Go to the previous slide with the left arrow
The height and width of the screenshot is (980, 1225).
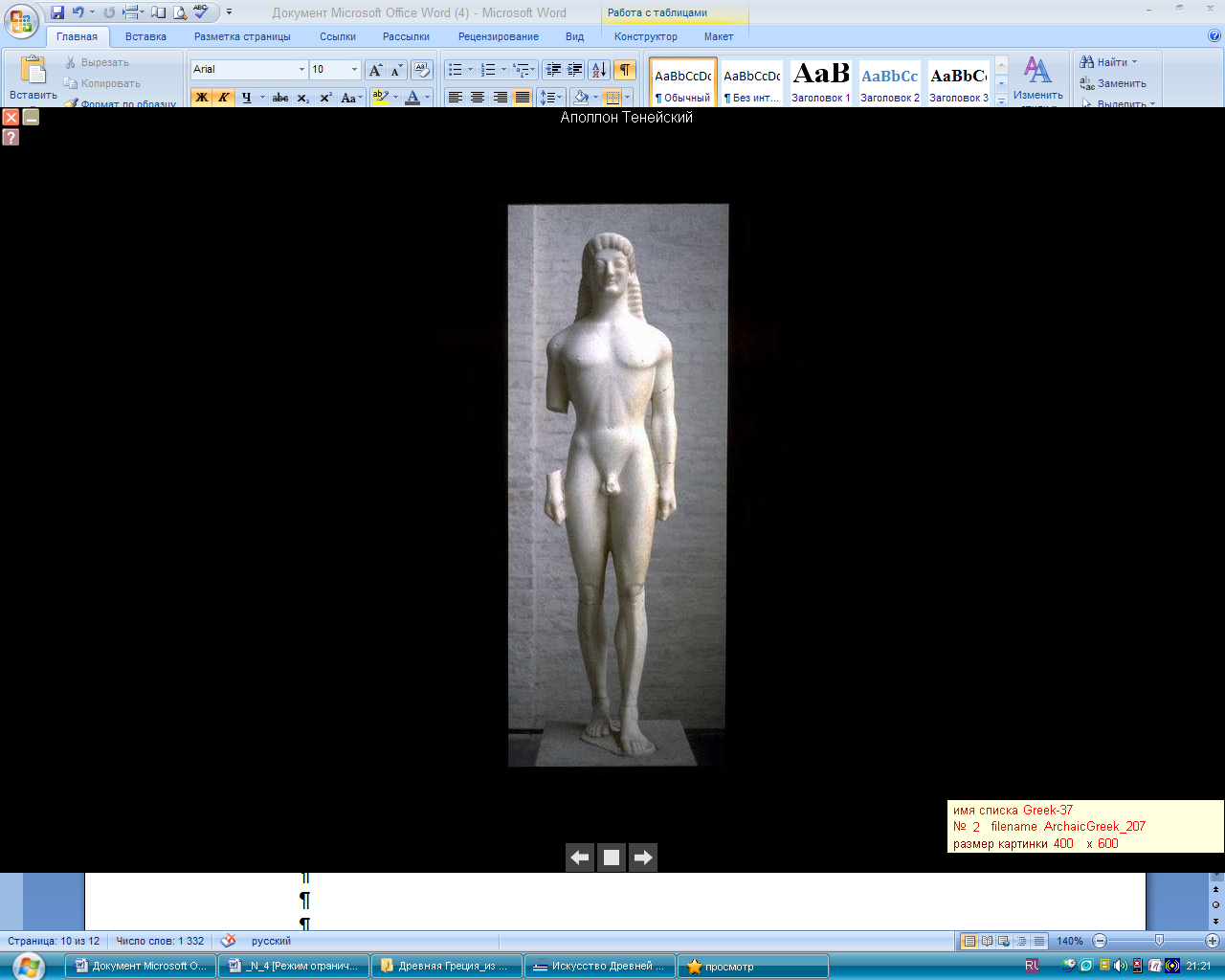580,857
